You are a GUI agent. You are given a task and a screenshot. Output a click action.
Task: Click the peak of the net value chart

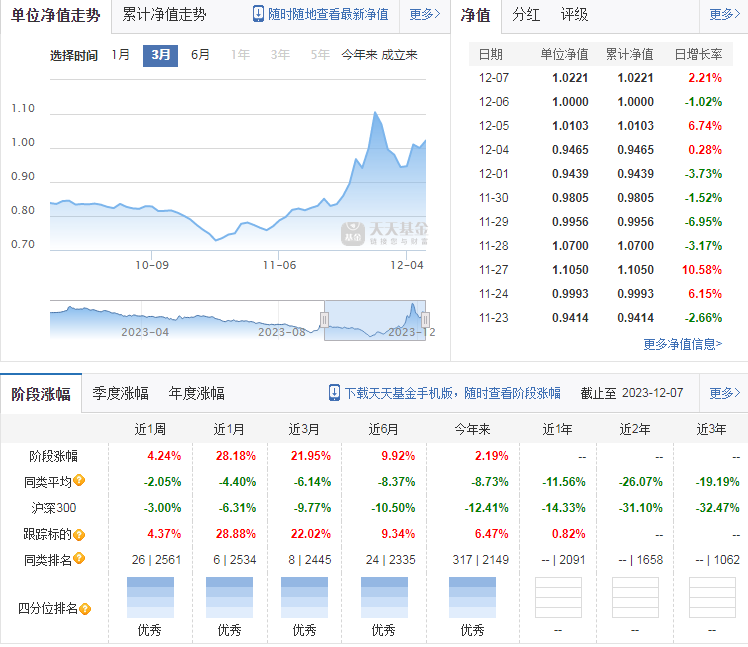375,112
